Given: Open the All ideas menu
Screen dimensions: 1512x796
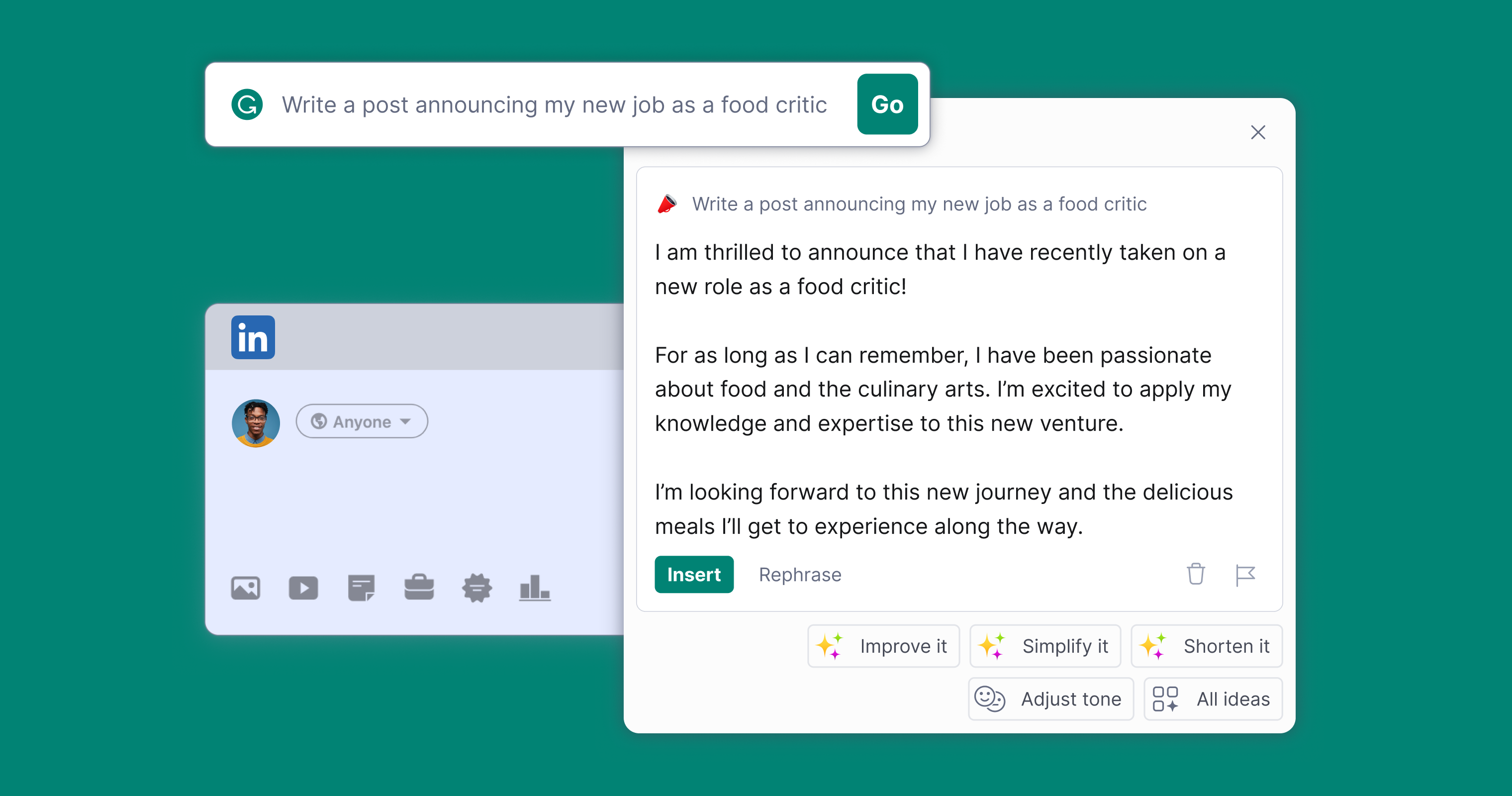Looking at the screenshot, I should pos(1213,698).
